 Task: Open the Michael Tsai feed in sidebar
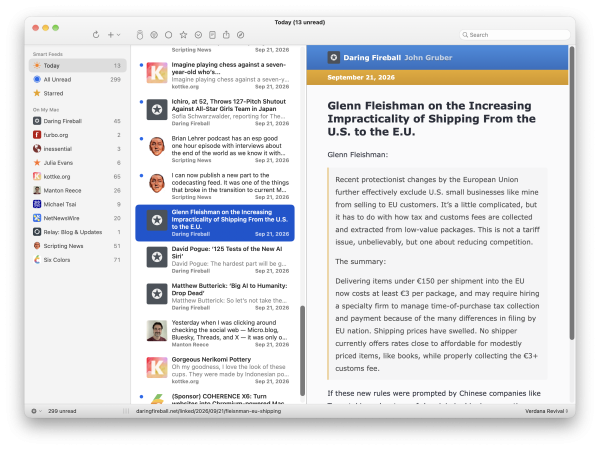[78, 204]
